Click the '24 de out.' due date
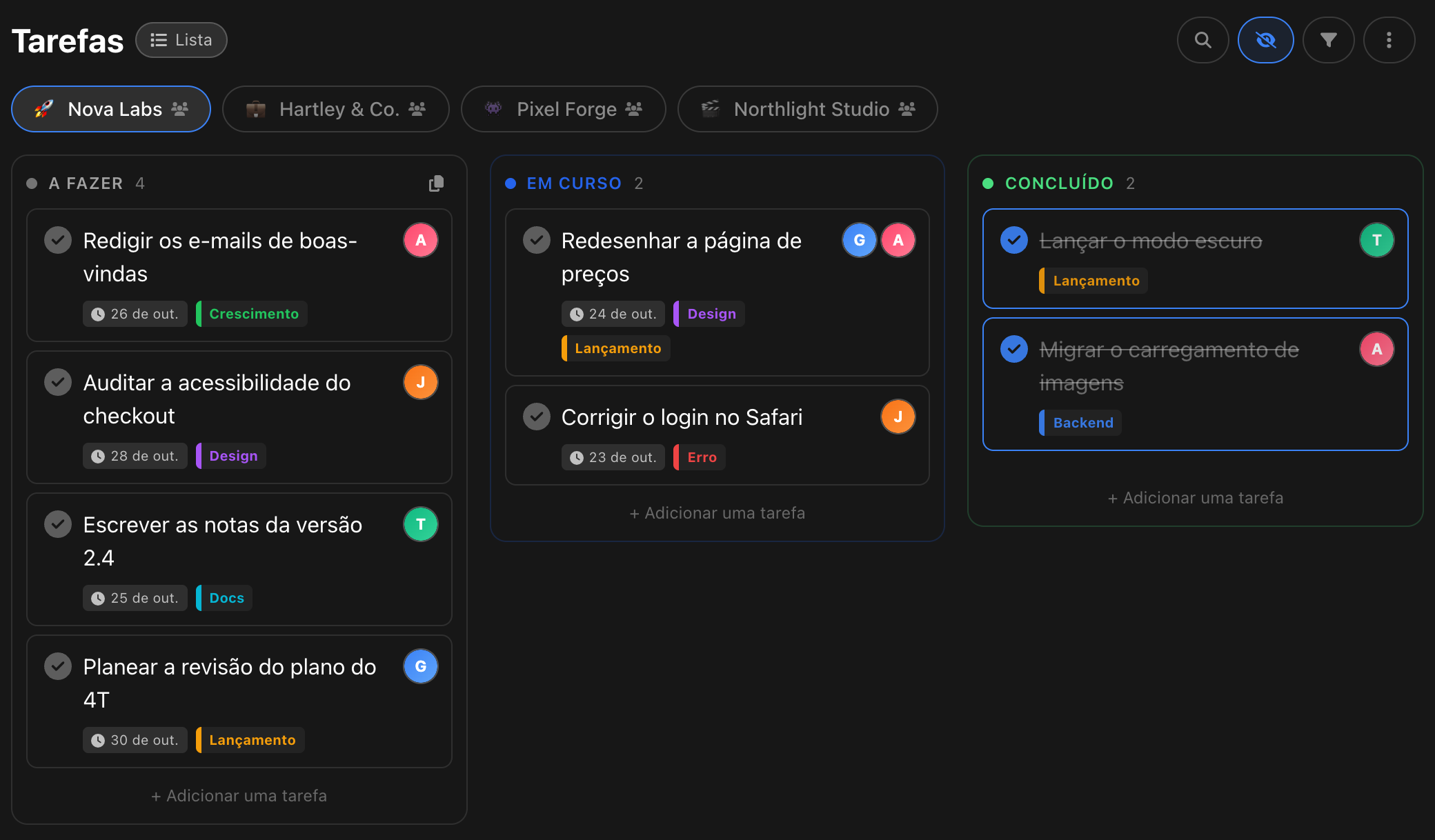This screenshot has height=840, width=1435. [613, 314]
